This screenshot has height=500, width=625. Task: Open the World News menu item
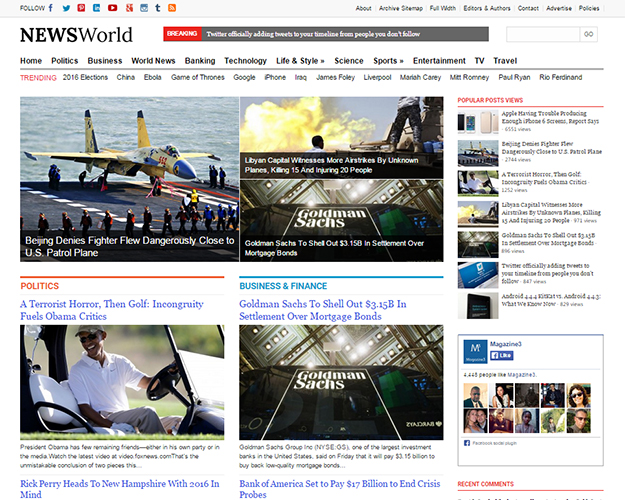point(153,61)
